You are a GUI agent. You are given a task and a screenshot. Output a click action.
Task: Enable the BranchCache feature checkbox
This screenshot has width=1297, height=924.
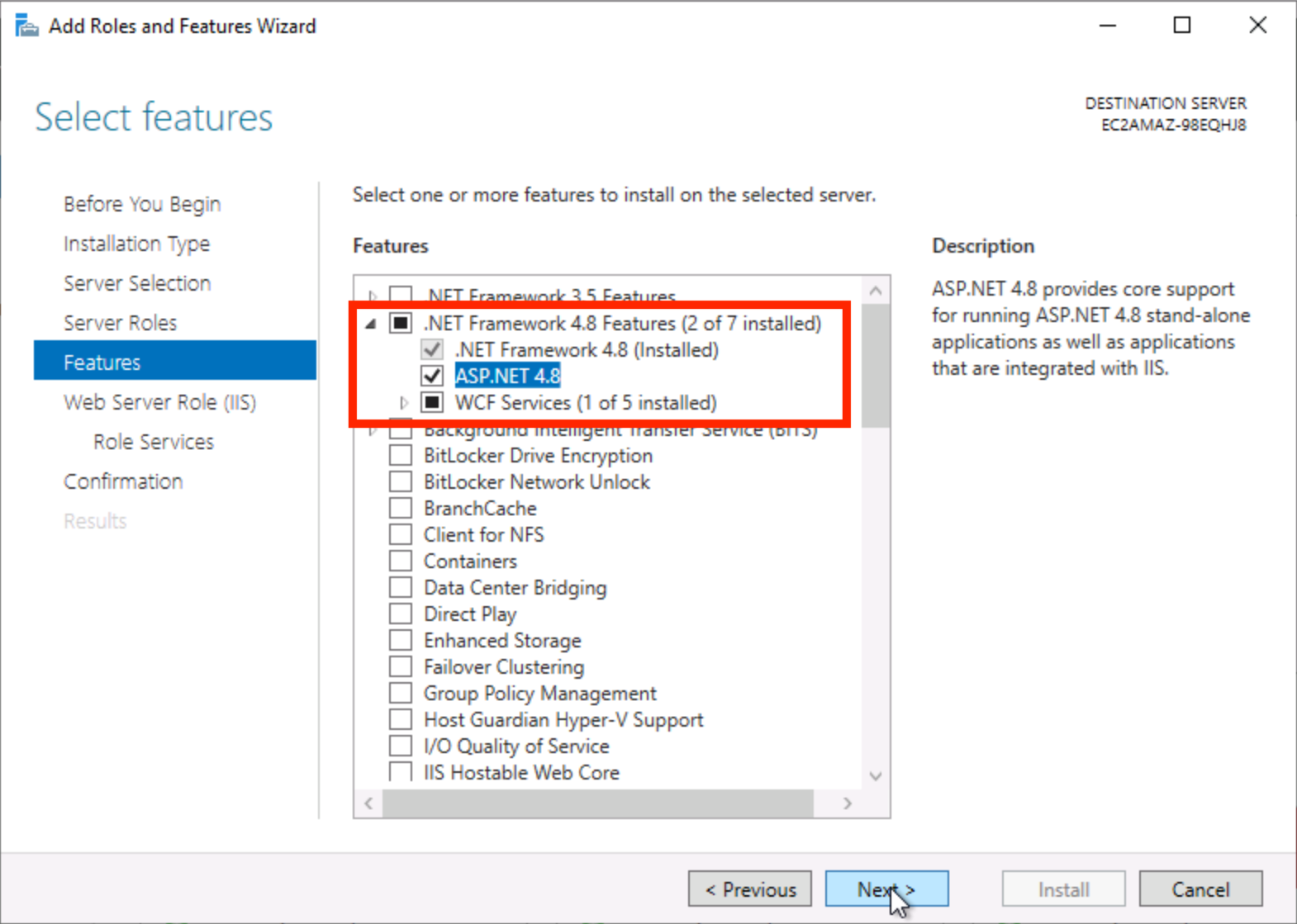(401, 508)
